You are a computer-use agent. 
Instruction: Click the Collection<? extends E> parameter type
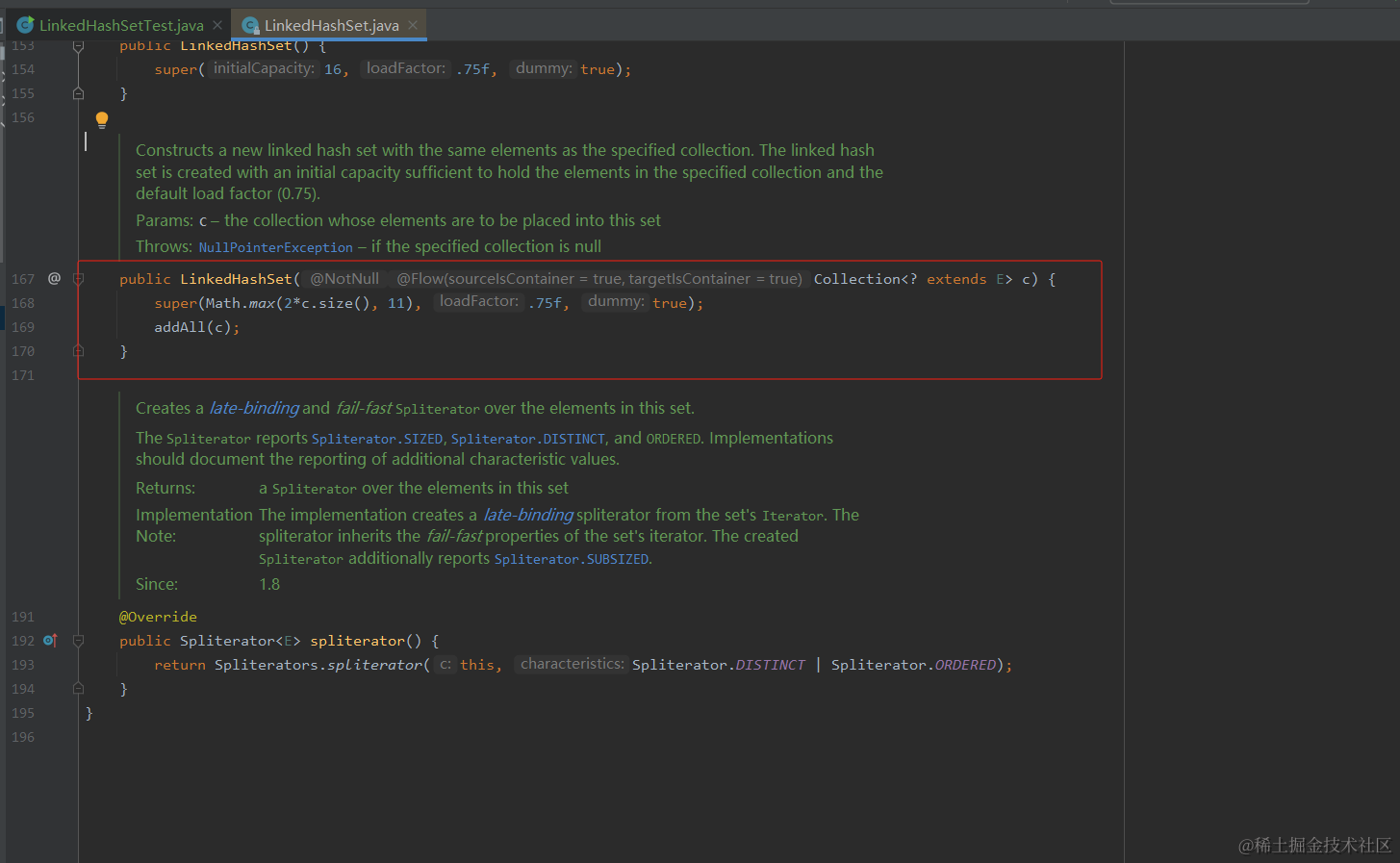913,279
